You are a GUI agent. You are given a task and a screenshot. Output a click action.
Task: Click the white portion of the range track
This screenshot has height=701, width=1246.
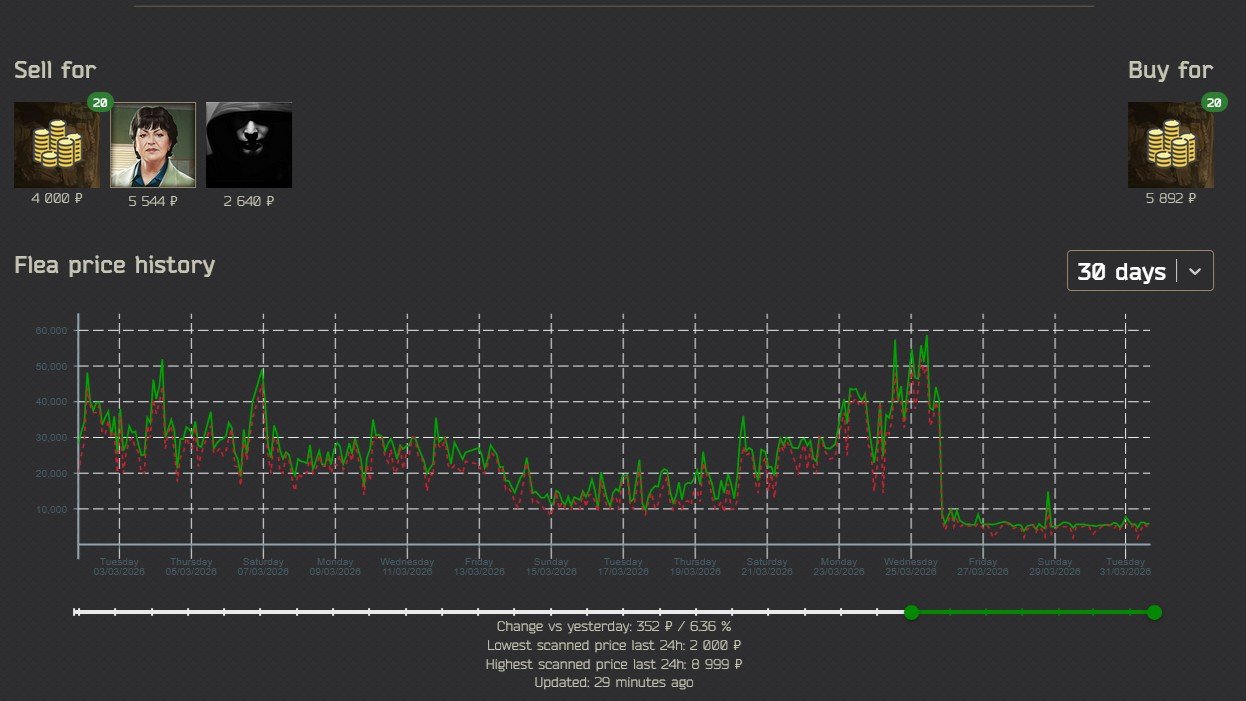(x=490, y=612)
